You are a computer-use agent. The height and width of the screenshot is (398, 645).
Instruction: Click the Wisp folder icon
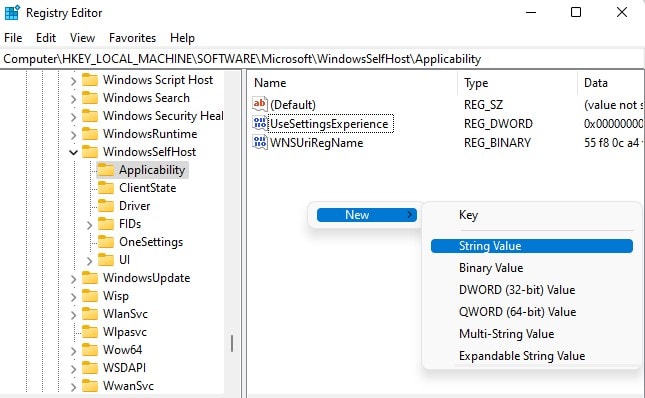(90, 296)
